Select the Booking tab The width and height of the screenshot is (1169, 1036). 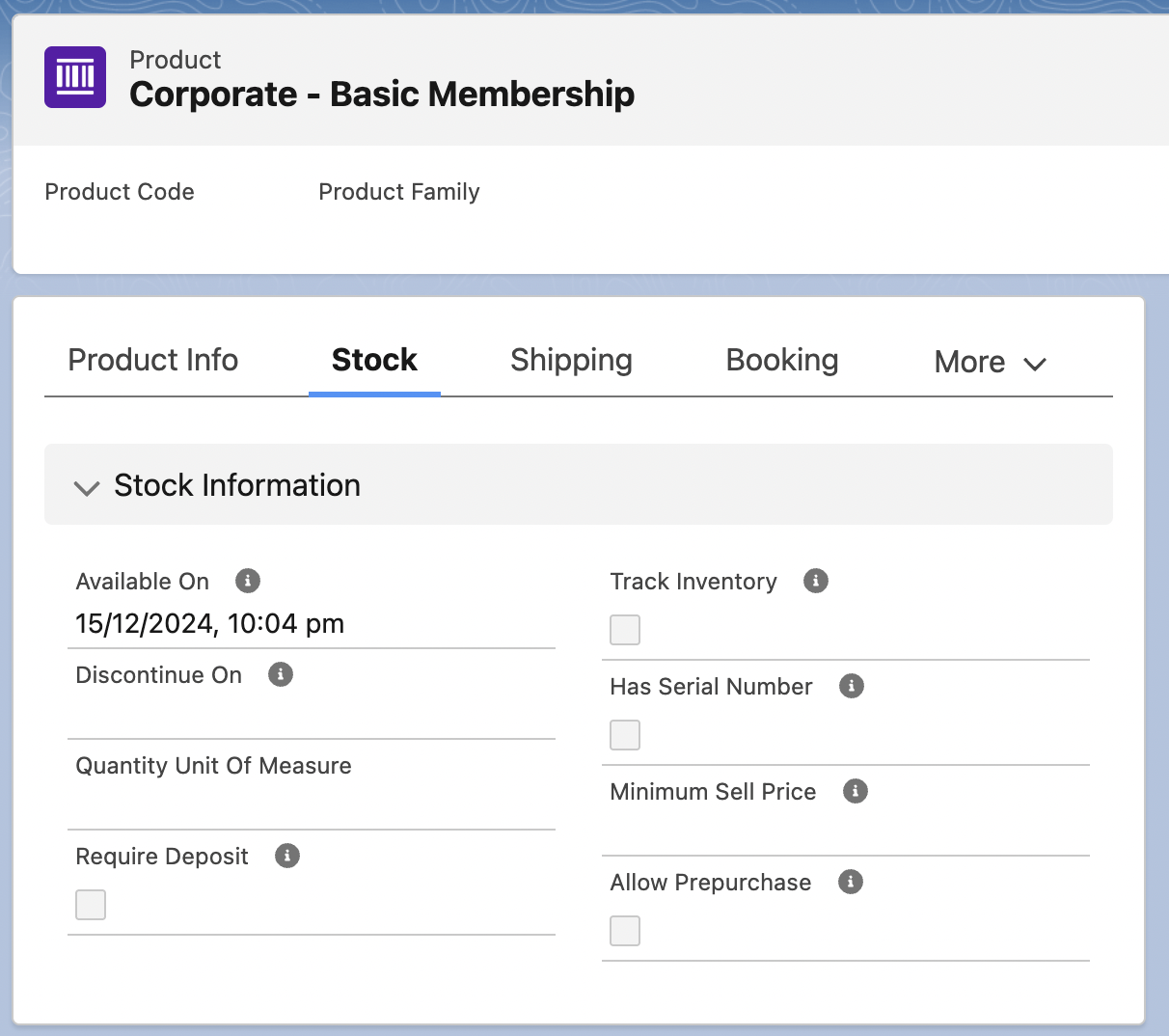782,361
